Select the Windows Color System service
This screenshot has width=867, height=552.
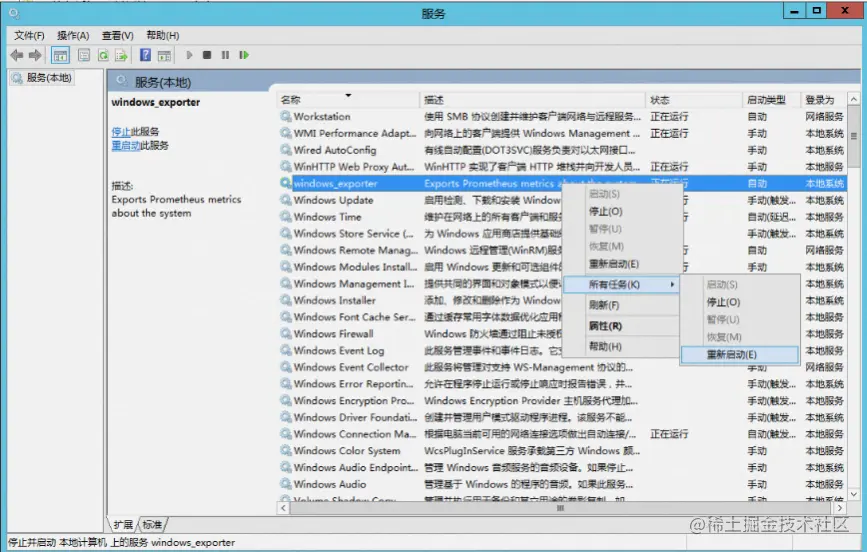coord(561,451)
